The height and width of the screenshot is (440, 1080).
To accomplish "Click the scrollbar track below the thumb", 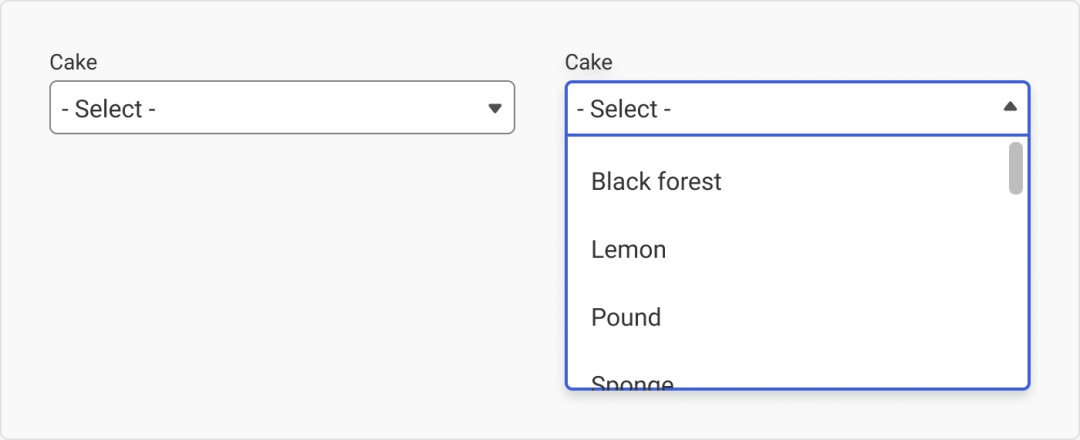I will click(x=1015, y=289).
